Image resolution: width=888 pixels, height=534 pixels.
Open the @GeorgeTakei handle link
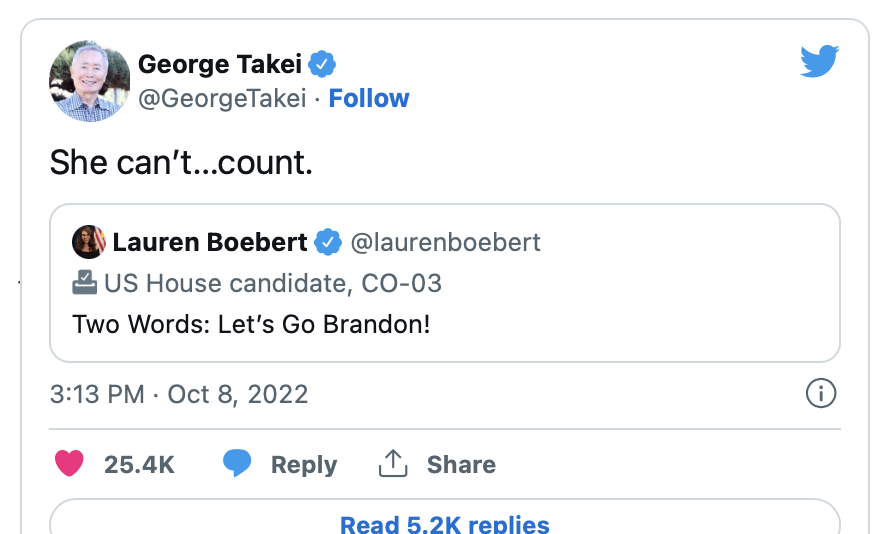click(222, 98)
